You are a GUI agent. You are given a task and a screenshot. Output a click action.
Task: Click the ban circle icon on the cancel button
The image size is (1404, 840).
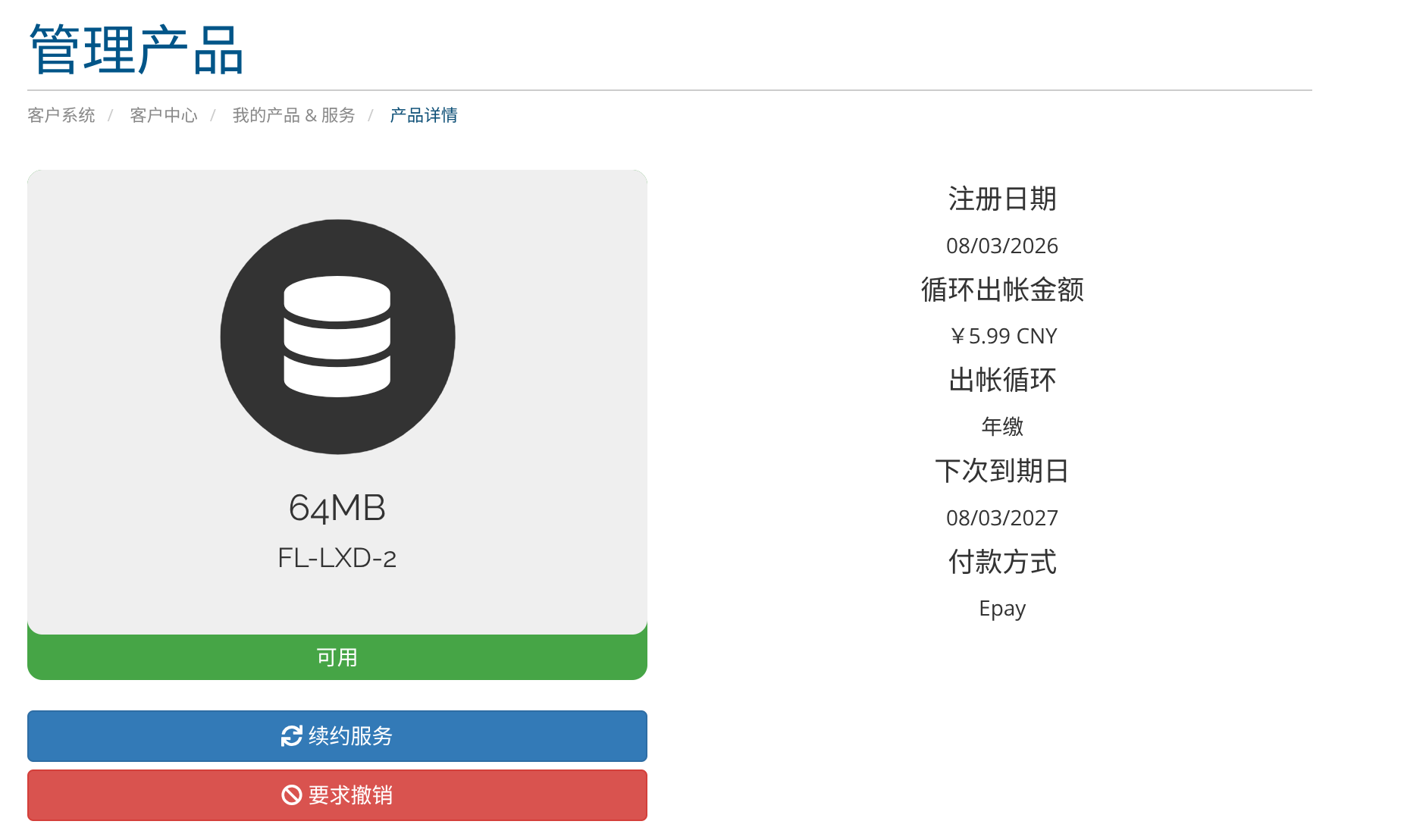click(x=291, y=795)
